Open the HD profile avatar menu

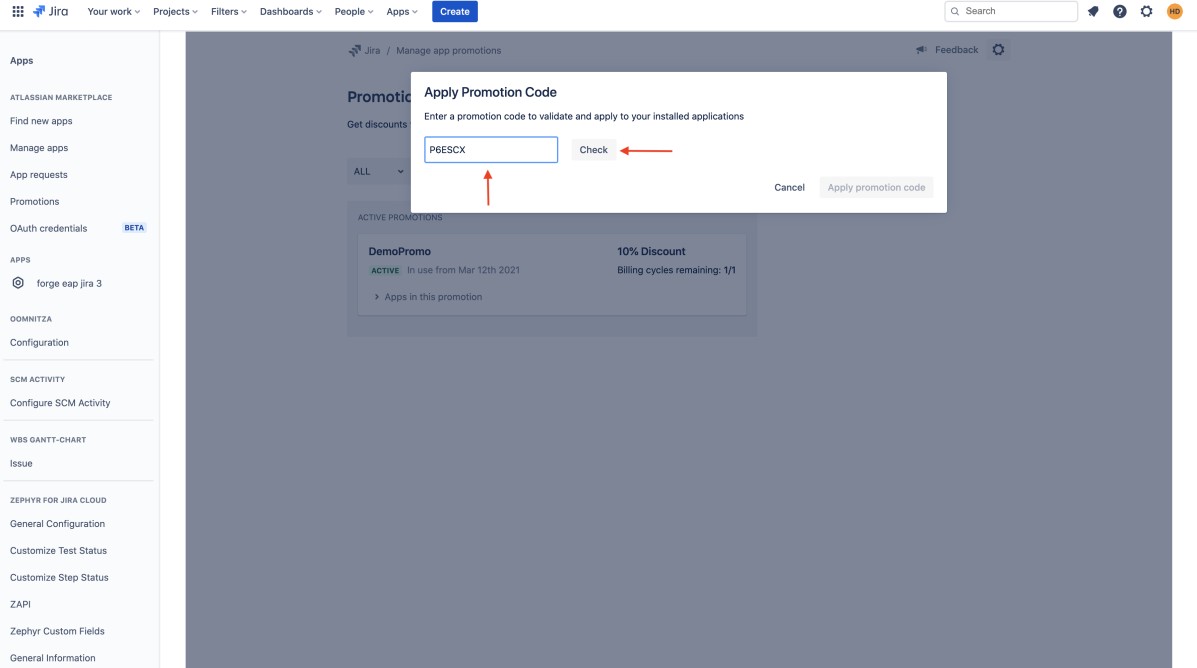pos(1173,11)
